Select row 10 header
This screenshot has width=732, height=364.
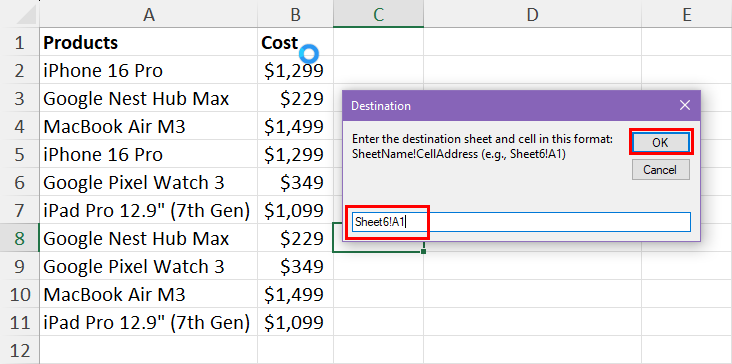[x=20, y=294]
